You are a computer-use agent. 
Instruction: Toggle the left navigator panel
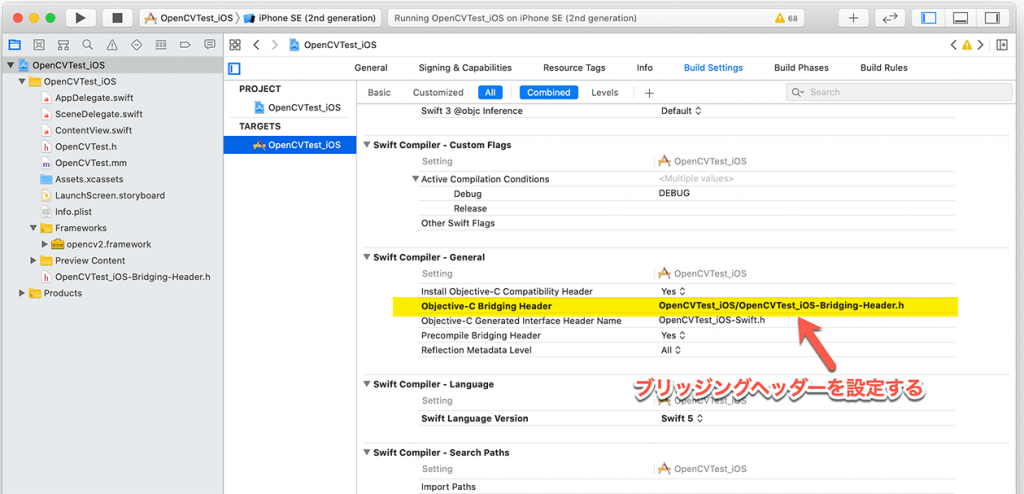click(x=929, y=18)
